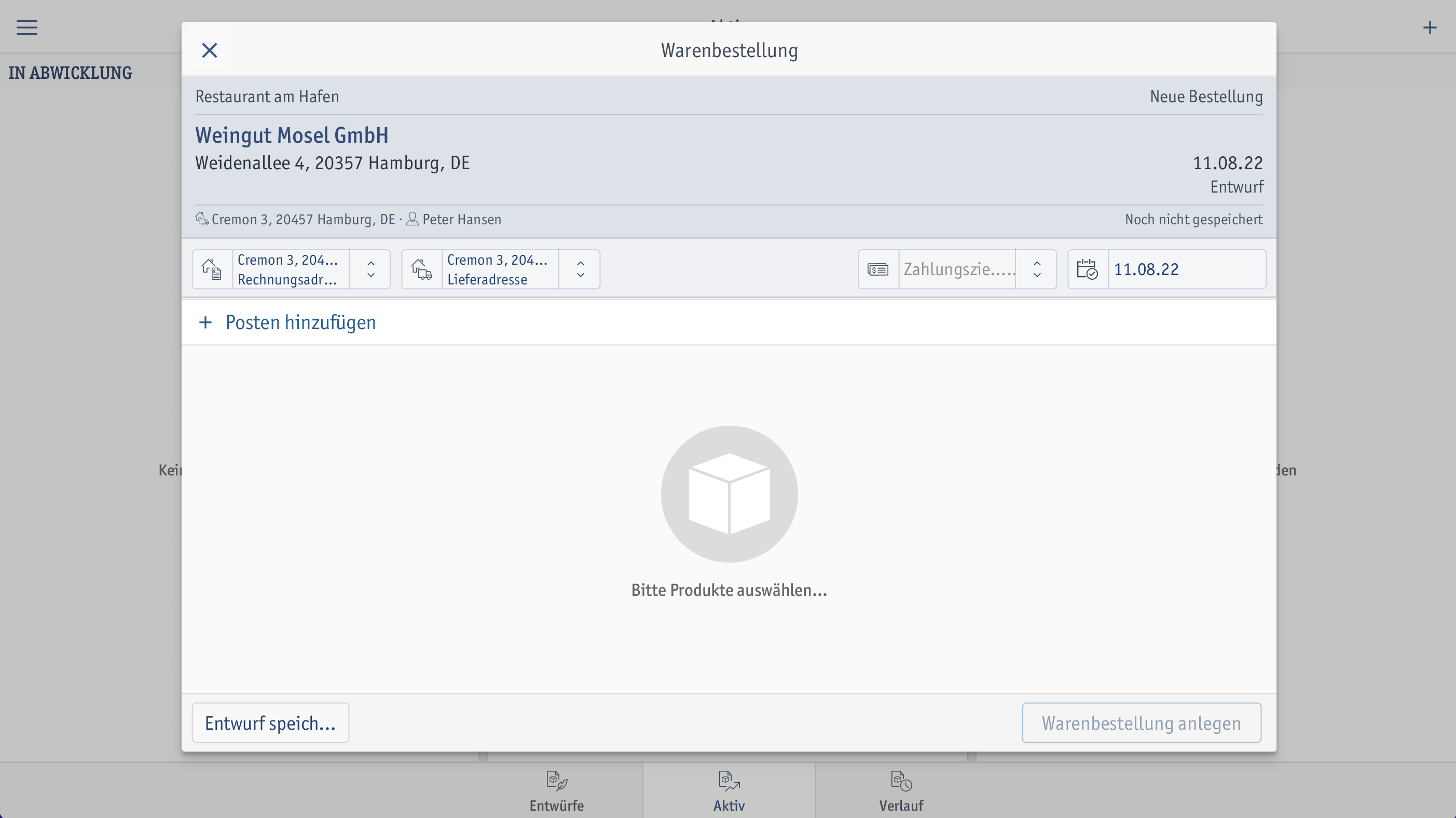The image size is (1456, 818).
Task: Select the Rechnungsadresse Cremon 3 field
Action: [291, 269]
